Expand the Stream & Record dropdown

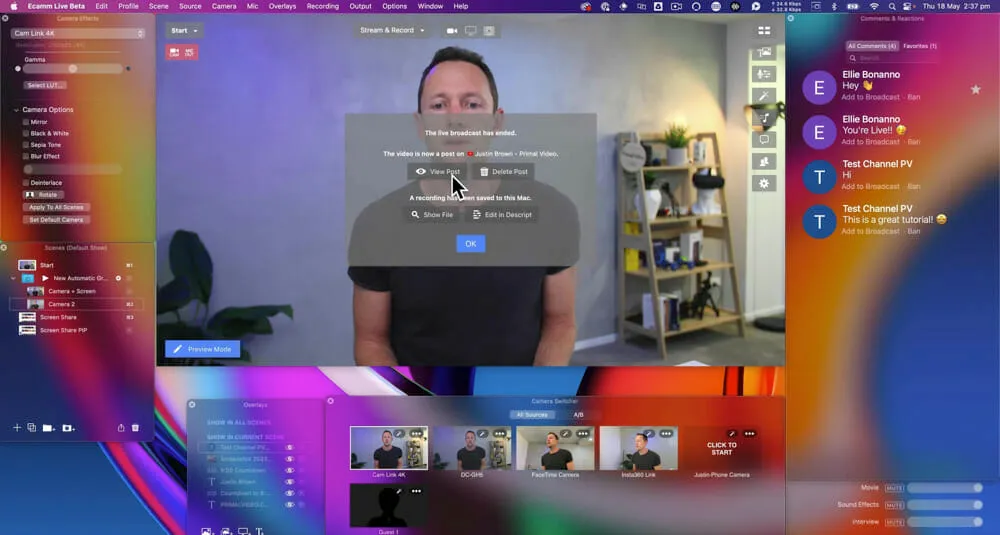pyautogui.click(x=392, y=31)
